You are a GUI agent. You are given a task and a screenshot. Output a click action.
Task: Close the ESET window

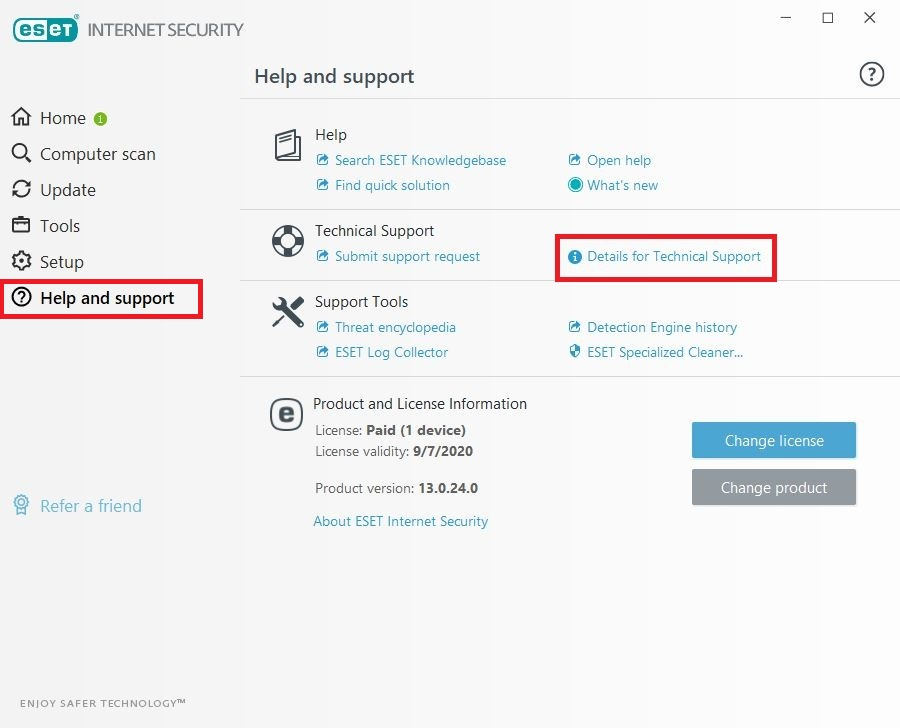(870, 18)
